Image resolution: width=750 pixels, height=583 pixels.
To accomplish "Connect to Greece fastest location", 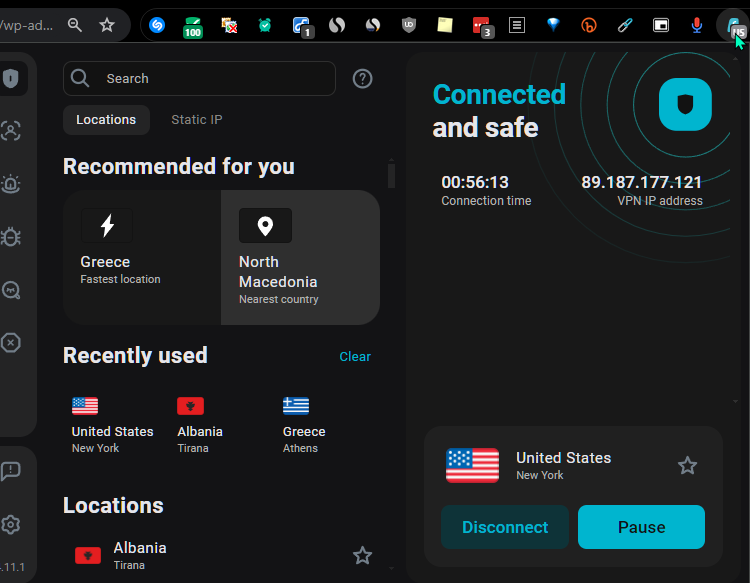I will pyautogui.click(x=142, y=257).
